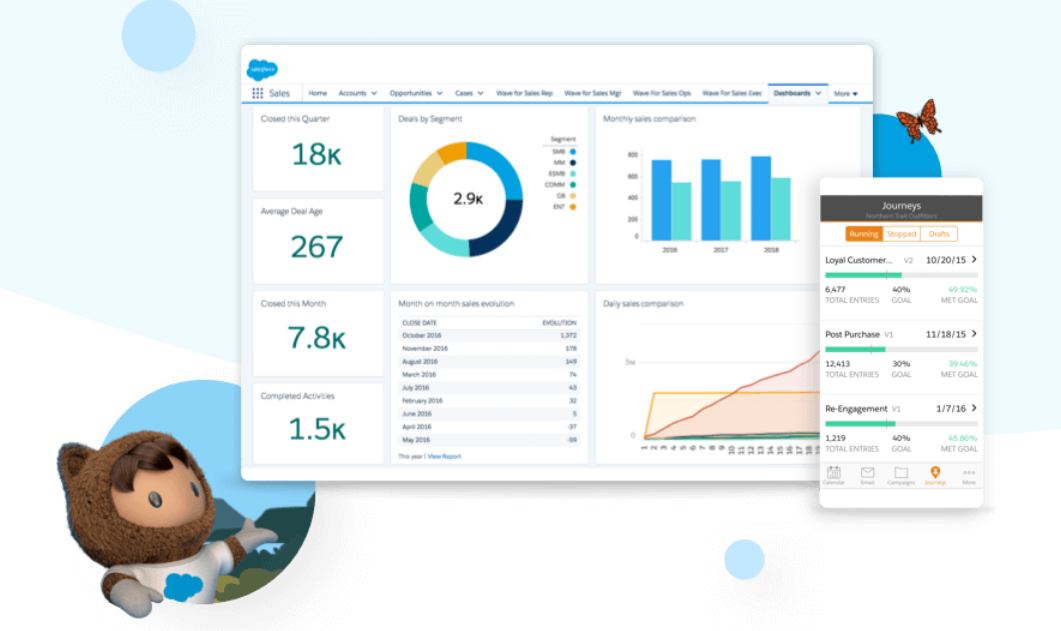Click the Daily sales comparison title
Image resolution: width=1061 pixels, height=631 pixels.
tap(643, 304)
